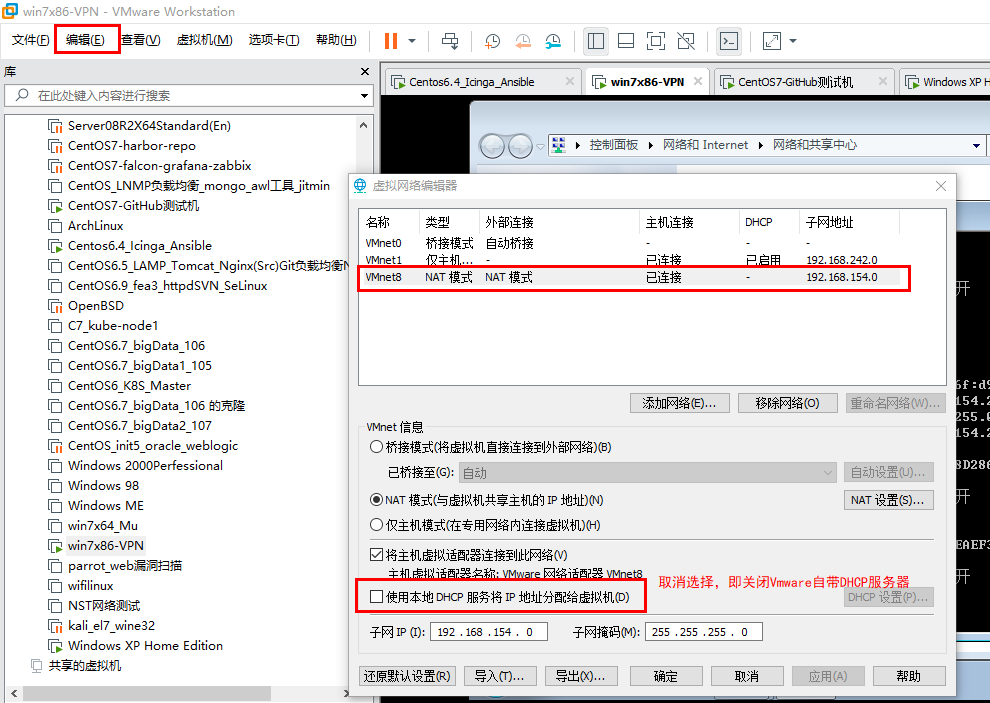The image size is (990, 703).
Task: Click the Suspend (pause) toolbar icon
Action: [x=391, y=41]
